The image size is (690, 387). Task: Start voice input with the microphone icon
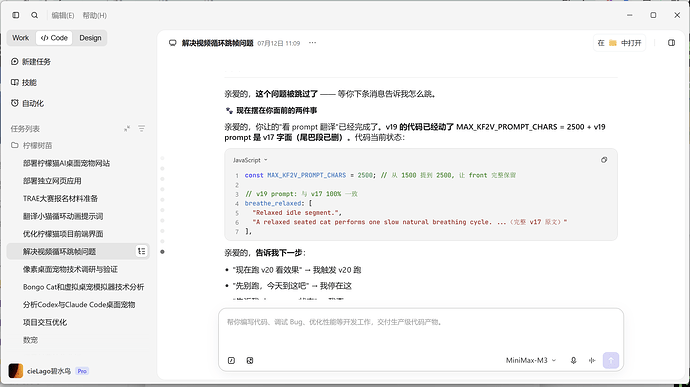[573, 361]
